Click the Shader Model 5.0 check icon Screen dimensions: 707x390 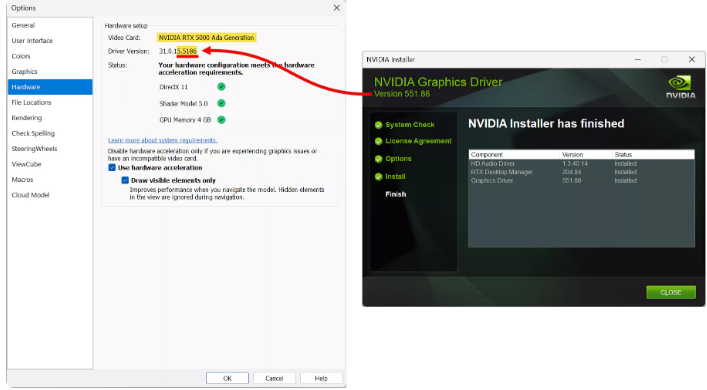(x=221, y=103)
